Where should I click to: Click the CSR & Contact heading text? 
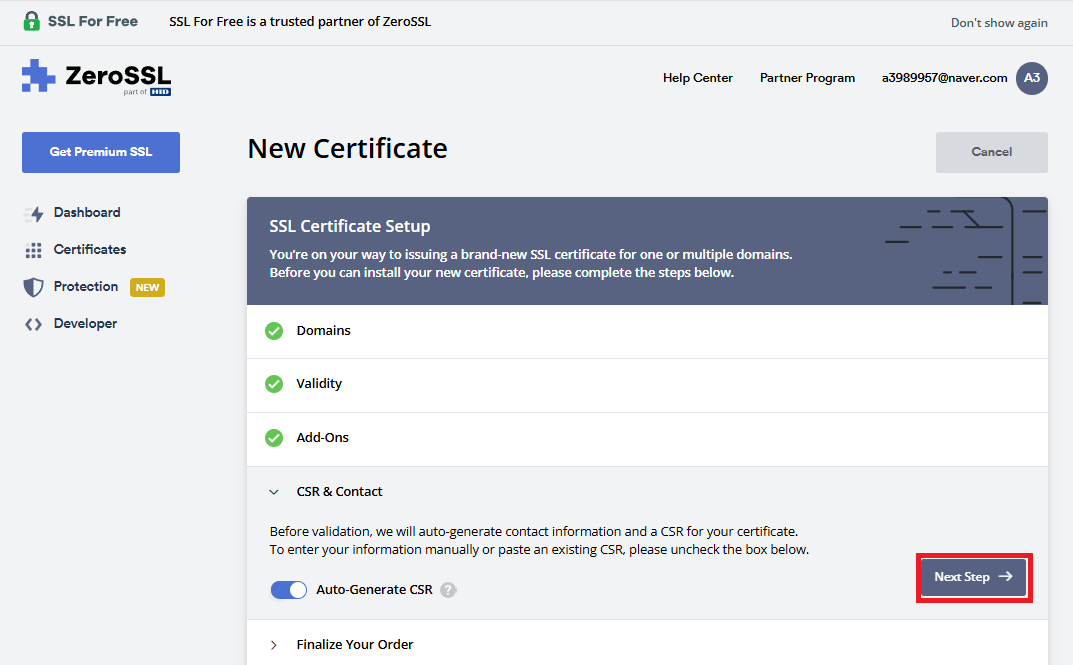tap(339, 492)
